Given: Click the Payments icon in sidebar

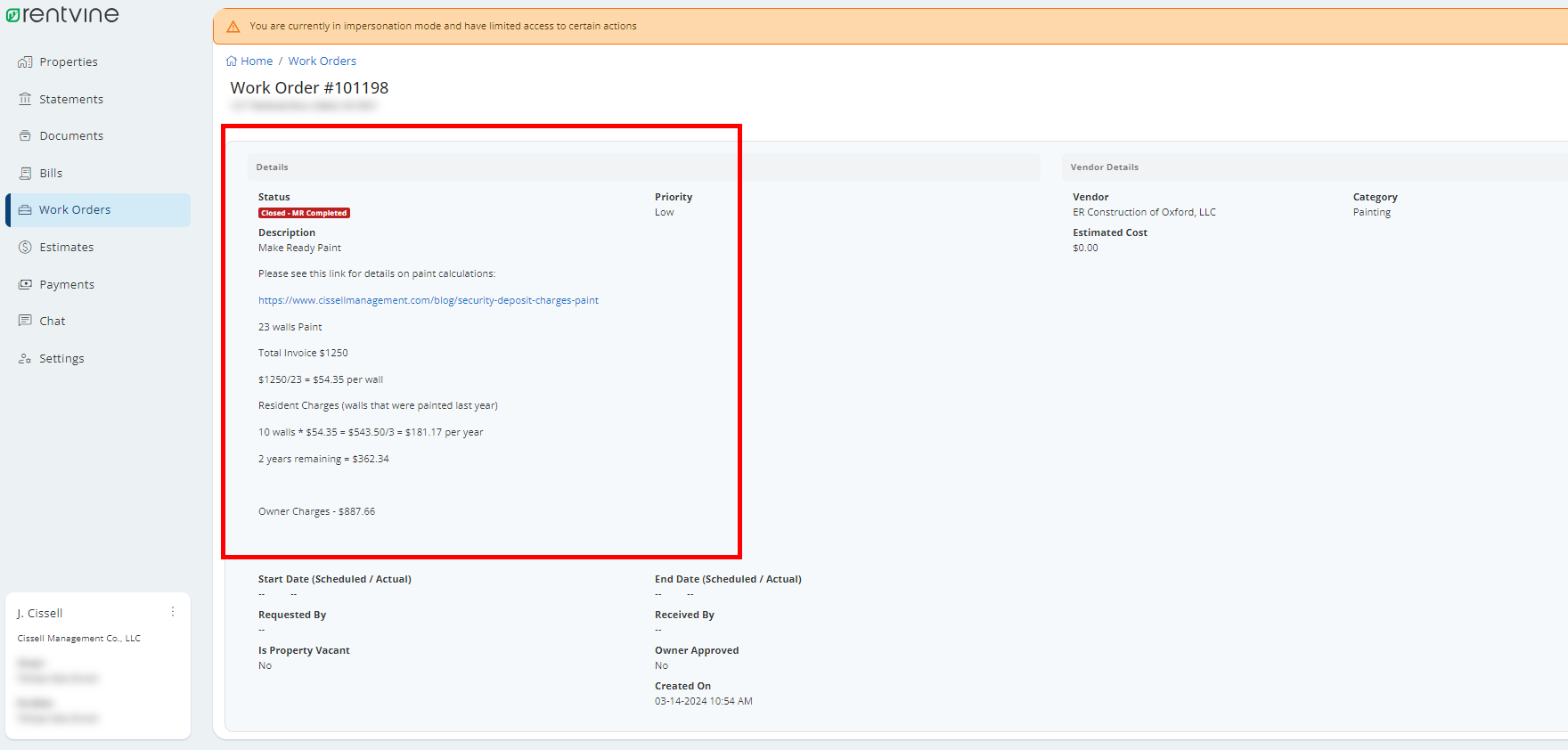Looking at the screenshot, I should [25, 285].
